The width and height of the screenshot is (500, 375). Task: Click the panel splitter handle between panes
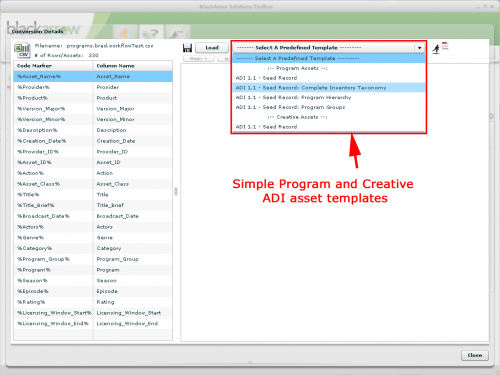[176, 191]
